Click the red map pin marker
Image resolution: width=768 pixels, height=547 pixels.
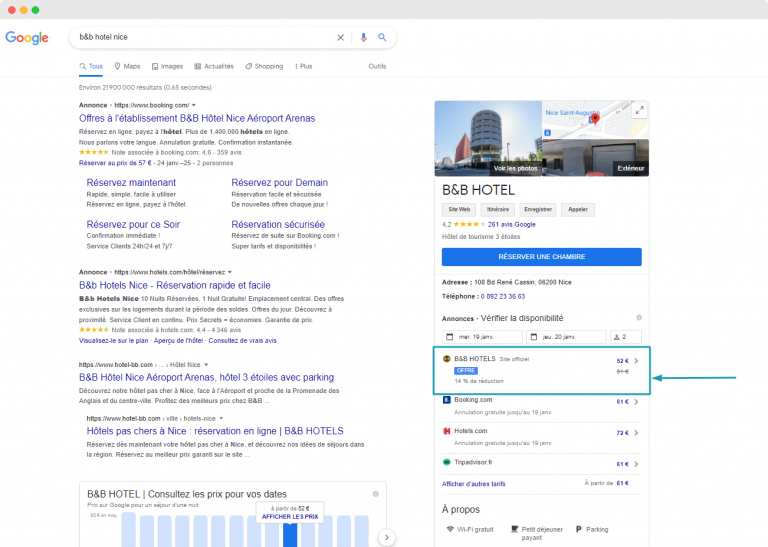pos(595,119)
